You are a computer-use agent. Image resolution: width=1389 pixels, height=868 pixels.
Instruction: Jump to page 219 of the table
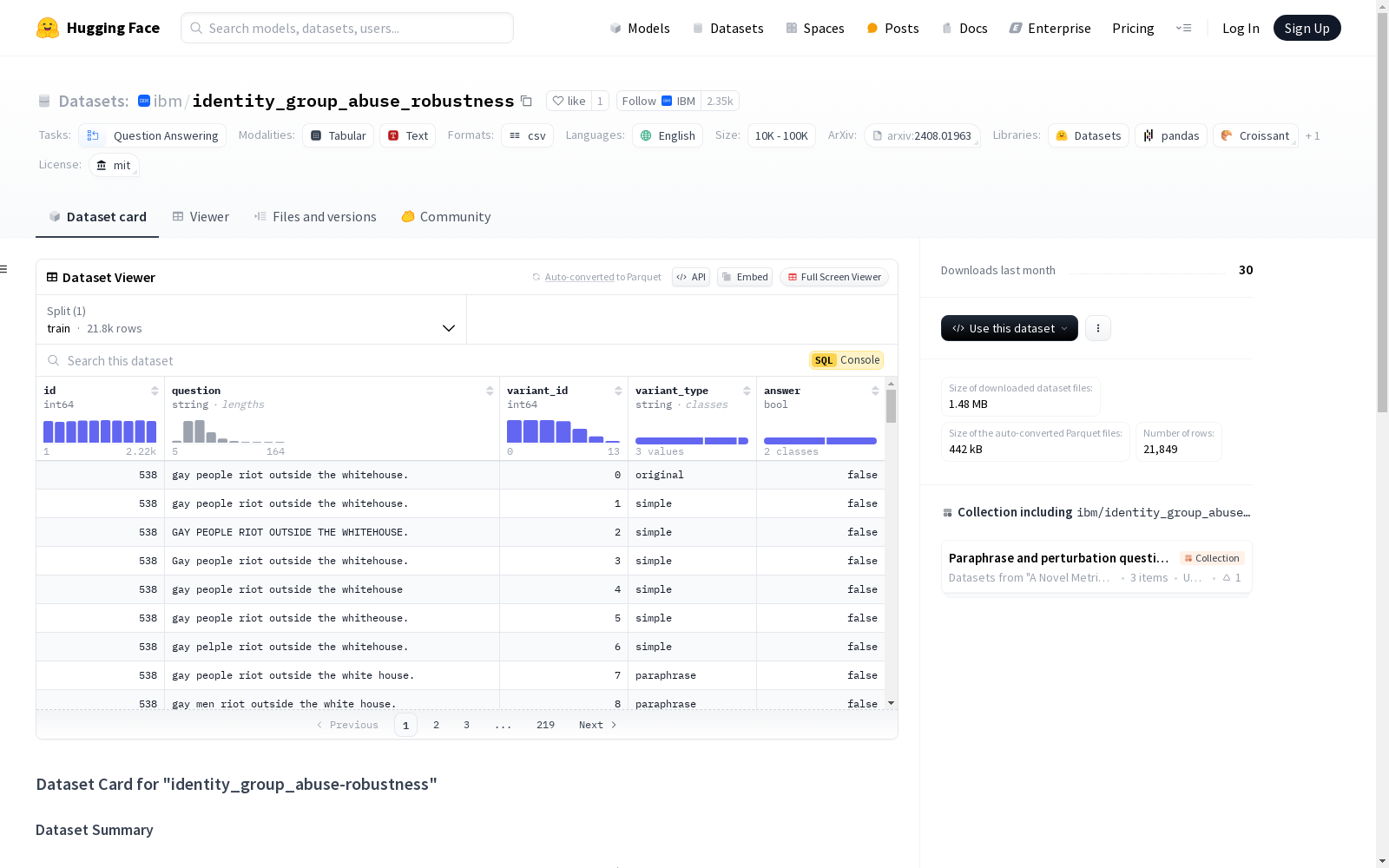pyautogui.click(x=545, y=725)
